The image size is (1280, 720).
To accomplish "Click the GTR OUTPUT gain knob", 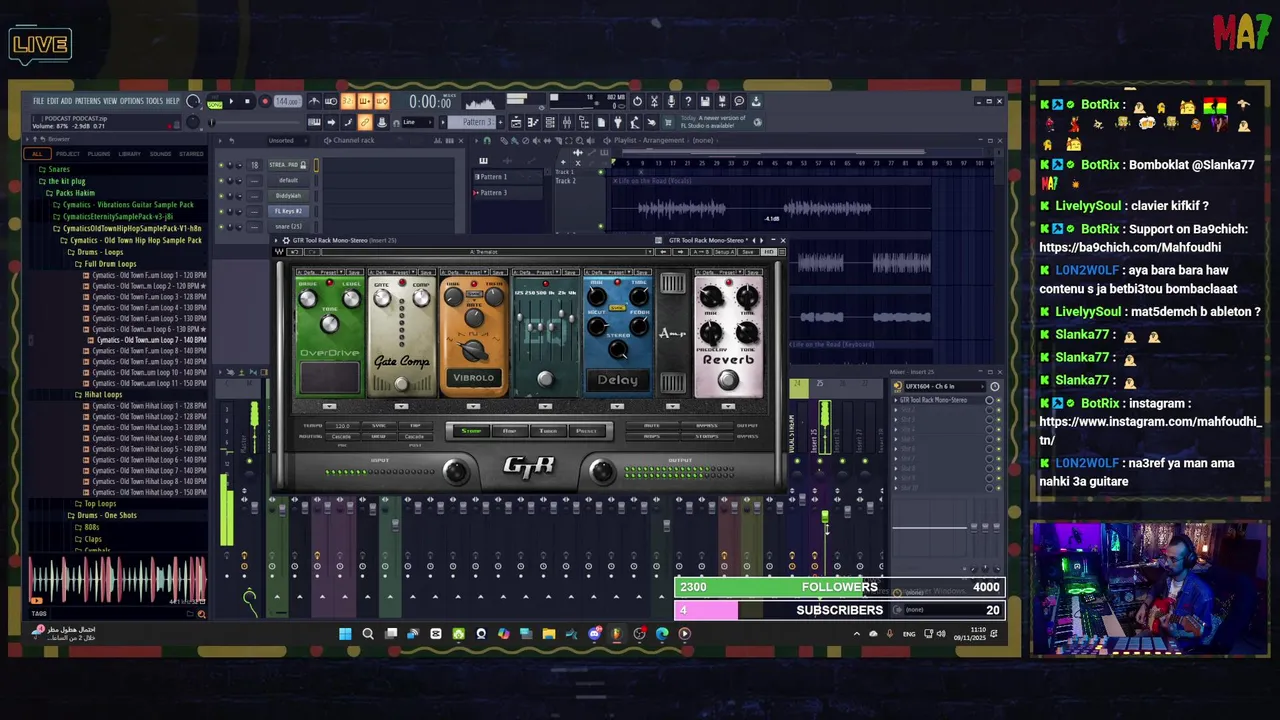I will point(601,472).
